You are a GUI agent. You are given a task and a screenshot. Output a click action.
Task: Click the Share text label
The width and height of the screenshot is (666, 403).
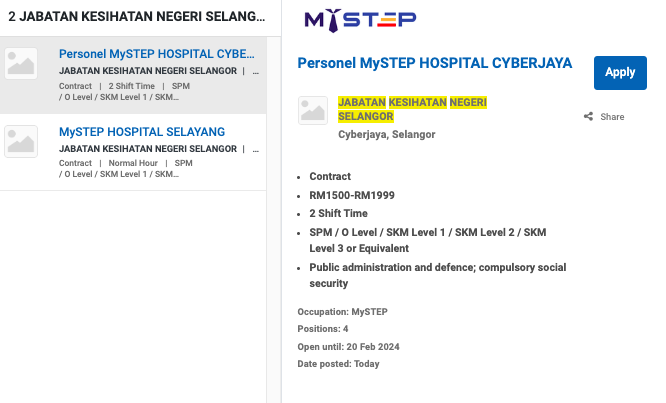click(612, 117)
